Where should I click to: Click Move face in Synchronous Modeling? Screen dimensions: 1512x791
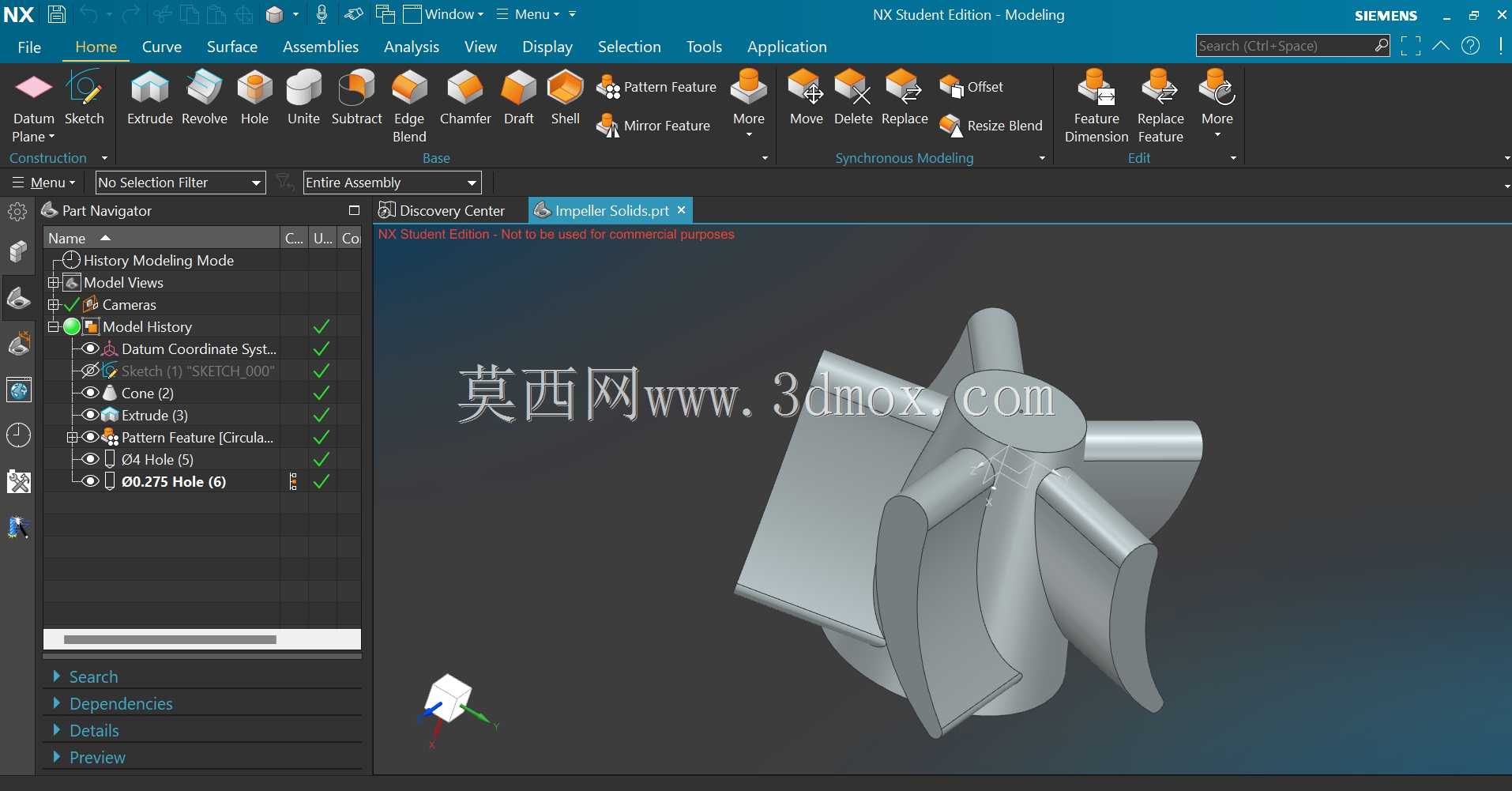tap(807, 98)
